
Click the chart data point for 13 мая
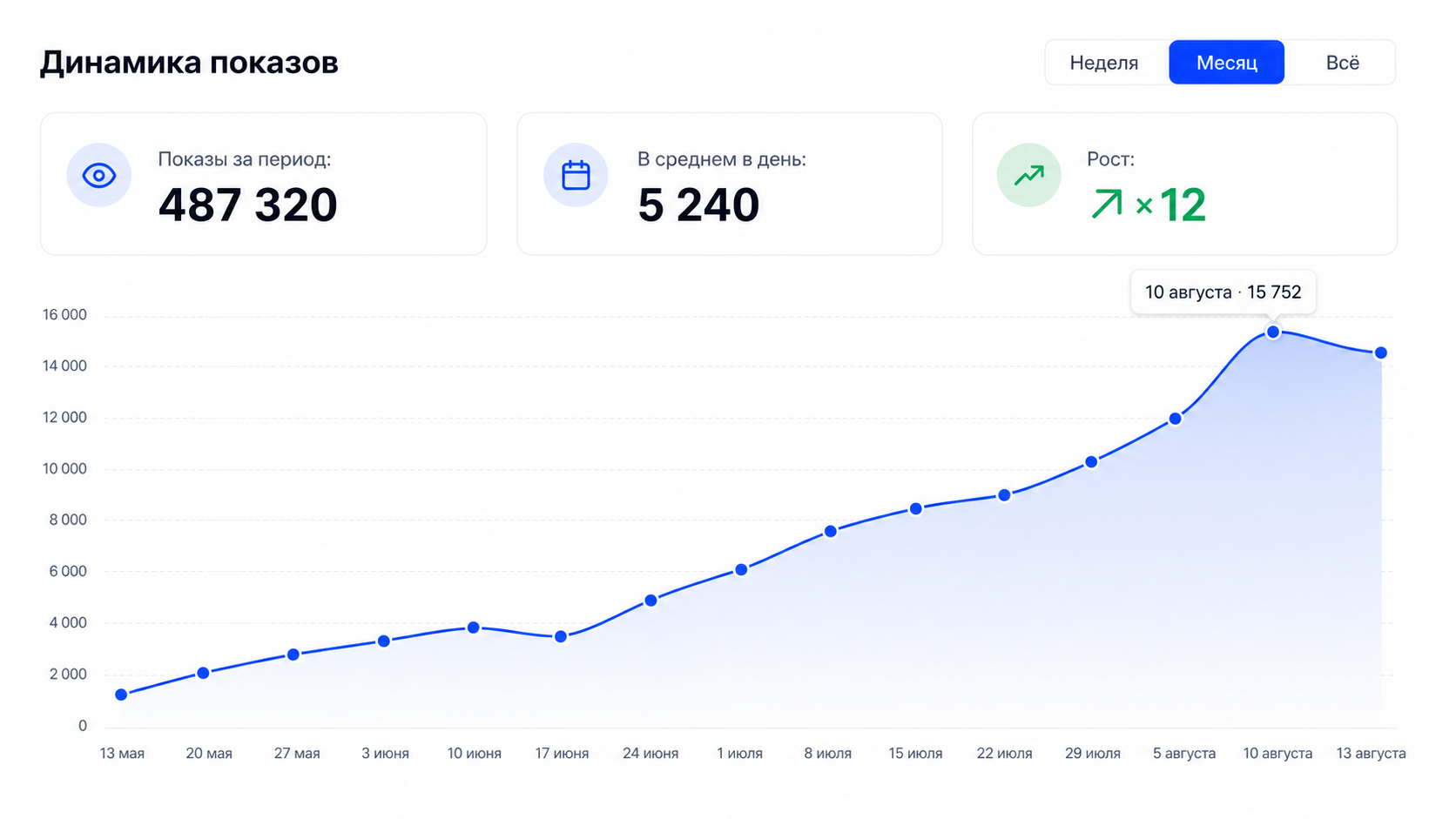tap(121, 695)
